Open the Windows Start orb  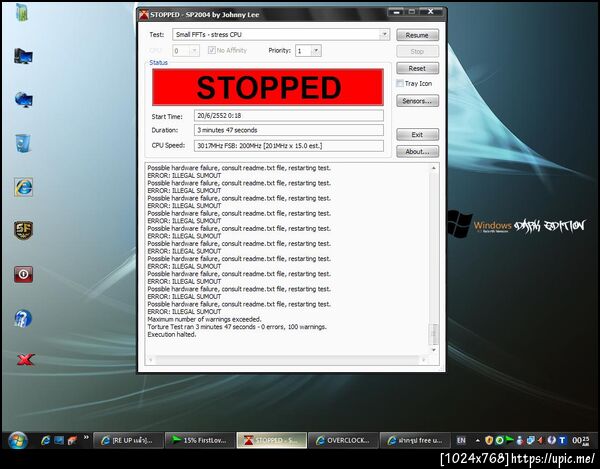[18, 441]
